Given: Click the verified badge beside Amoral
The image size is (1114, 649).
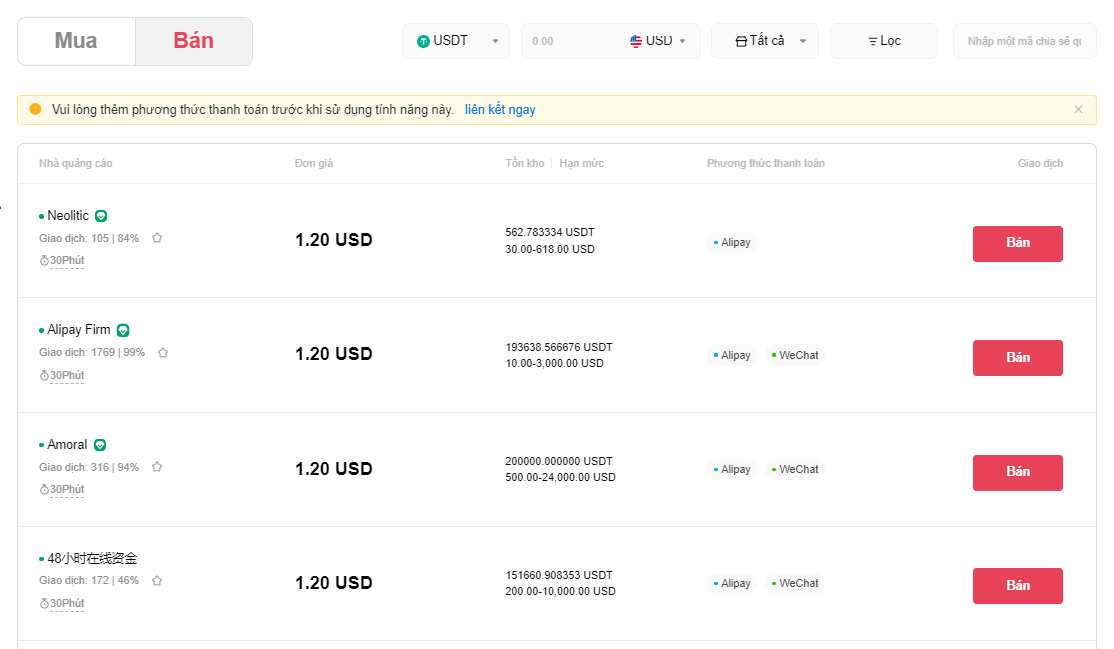Looking at the screenshot, I should point(100,445).
